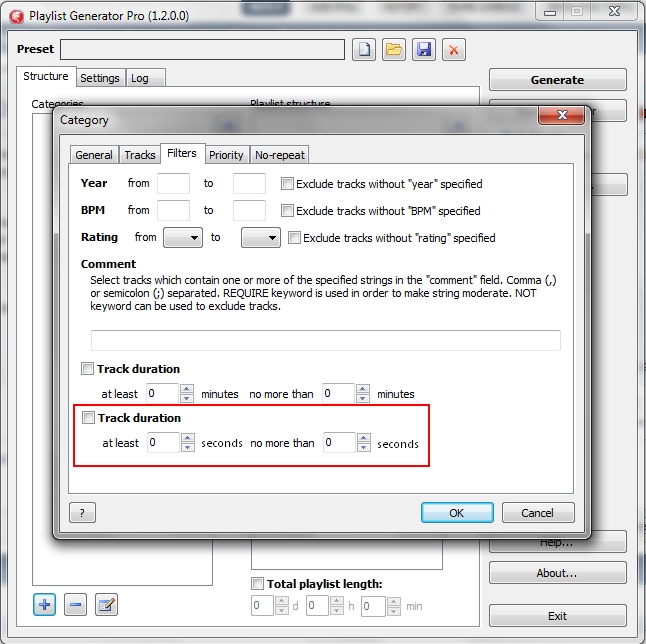Delete preset with red X icon
Screen dimensions: 646x644
pos(454,50)
